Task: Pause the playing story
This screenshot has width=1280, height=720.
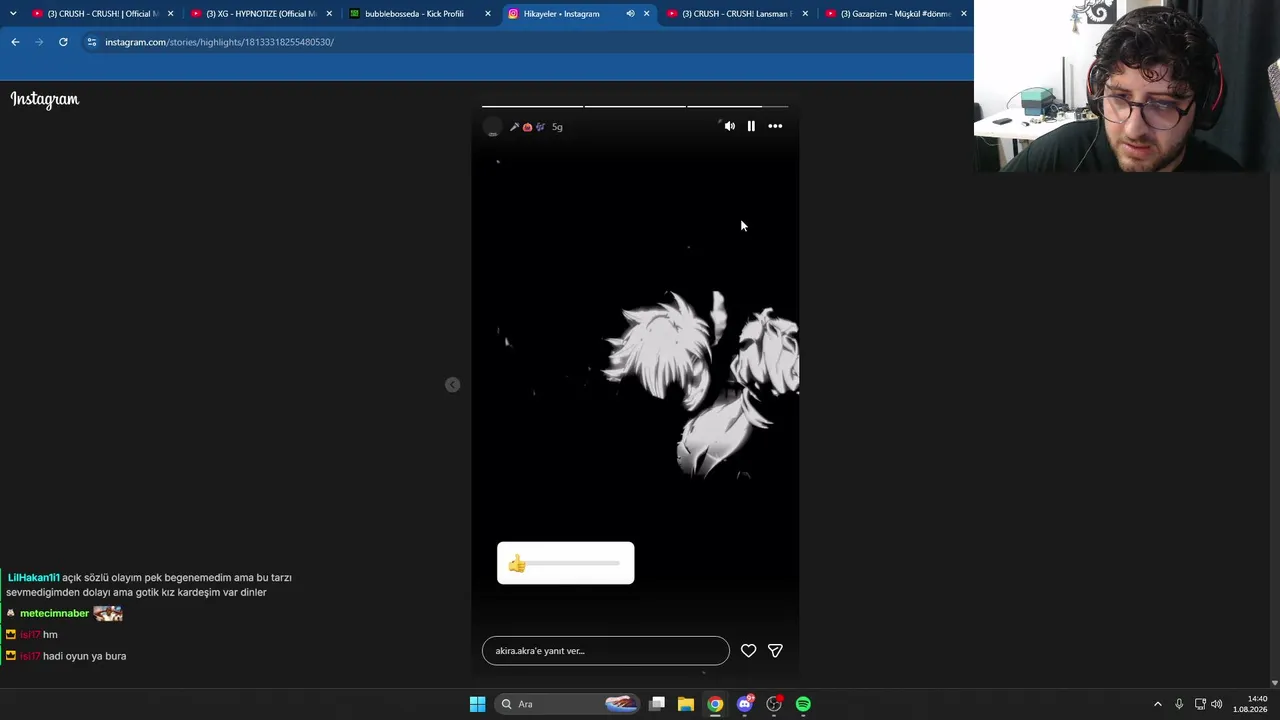Action: coord(751,126)
